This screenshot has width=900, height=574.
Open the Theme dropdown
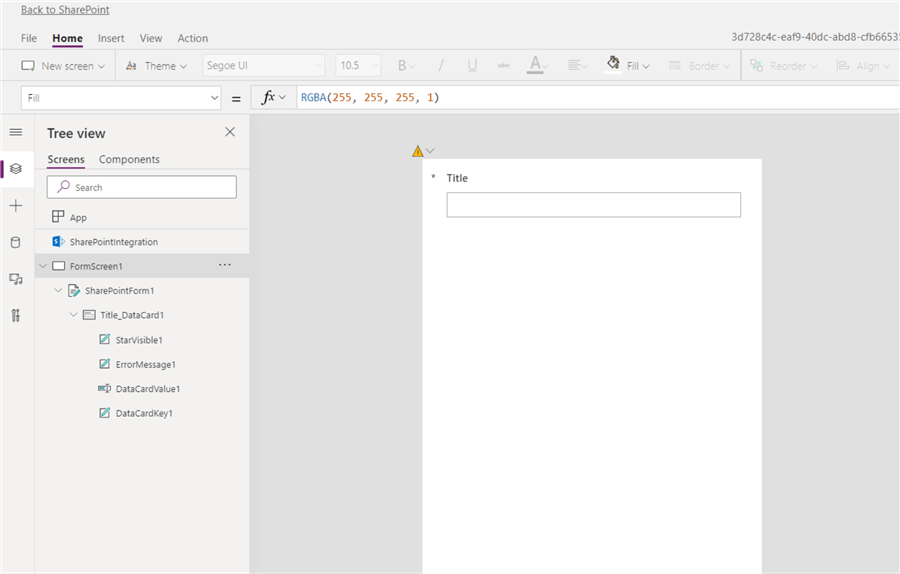[x=156, y=66]
